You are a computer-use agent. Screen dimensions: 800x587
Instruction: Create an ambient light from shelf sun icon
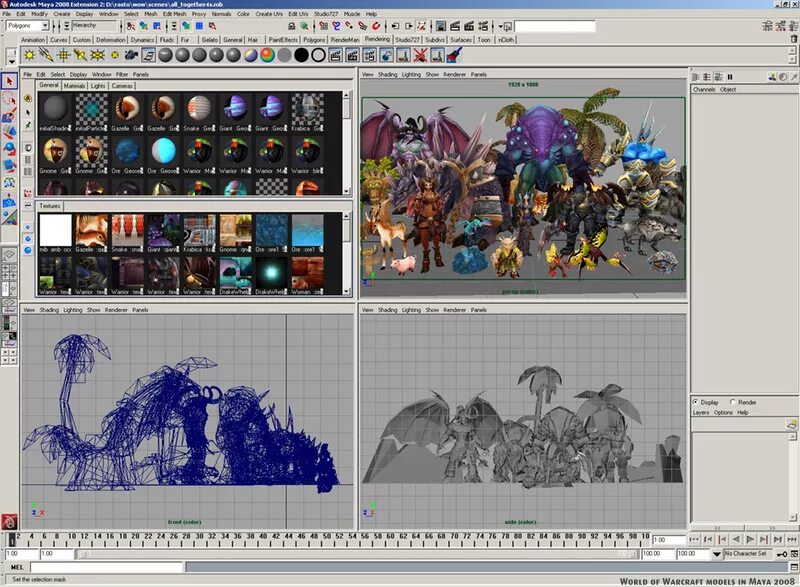point(30,55)
